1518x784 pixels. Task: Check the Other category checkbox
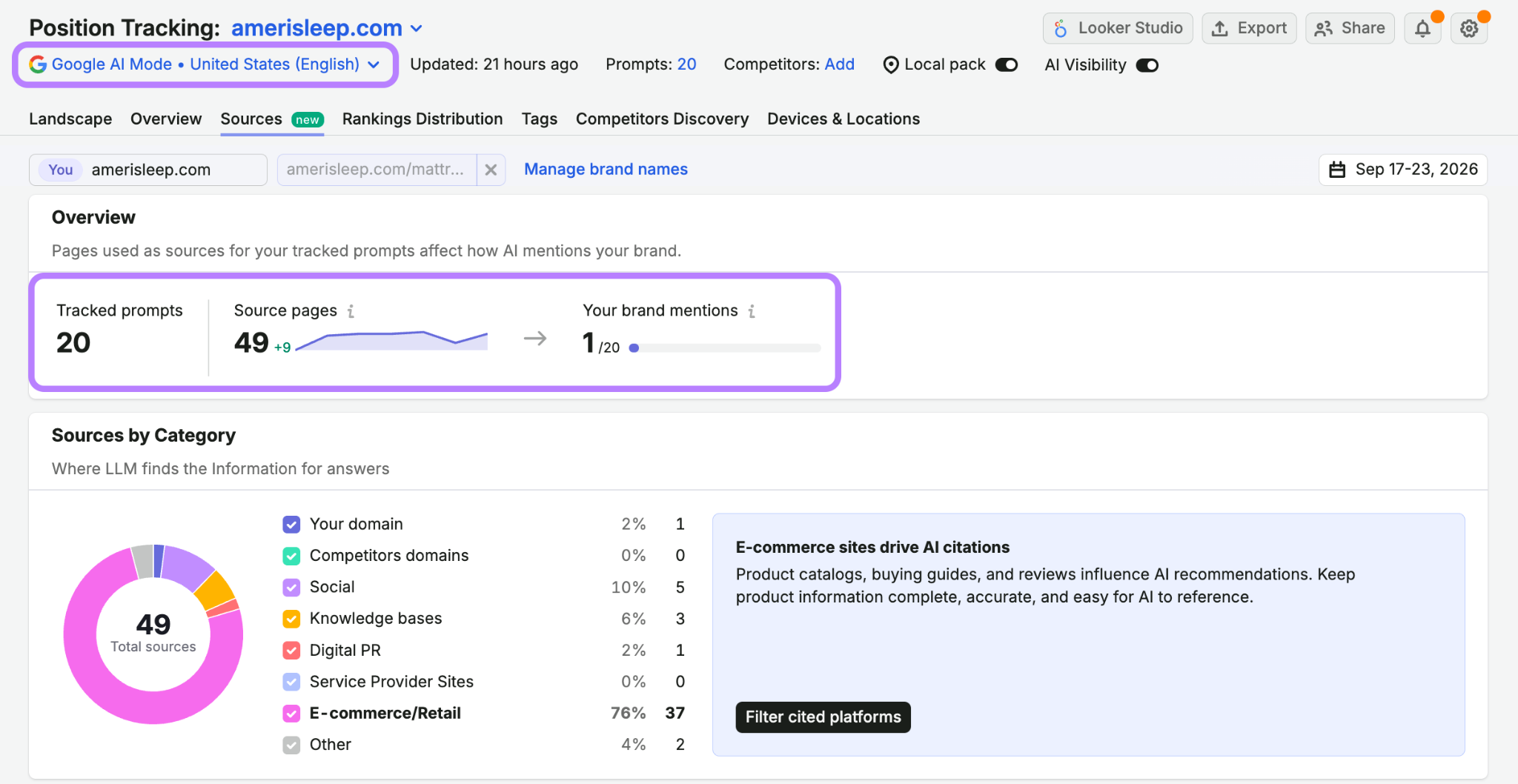click(291, 745)
